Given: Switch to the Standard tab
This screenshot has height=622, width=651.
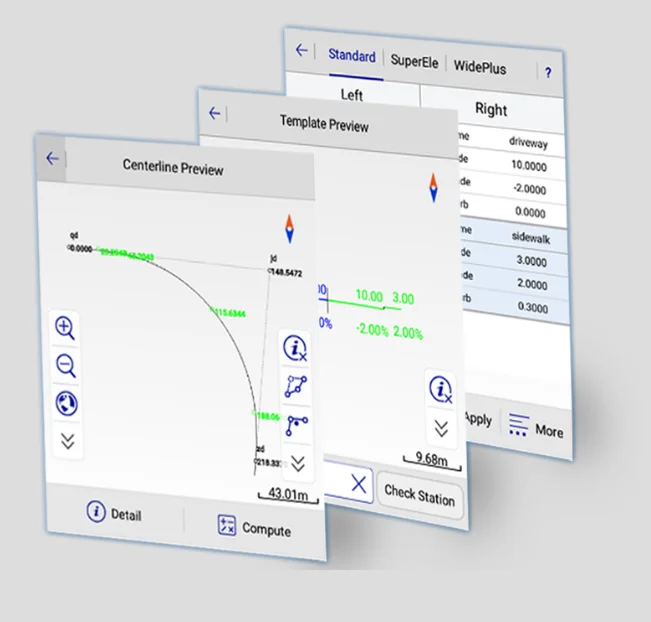Looking at the screenshot, I should (352, 55).
